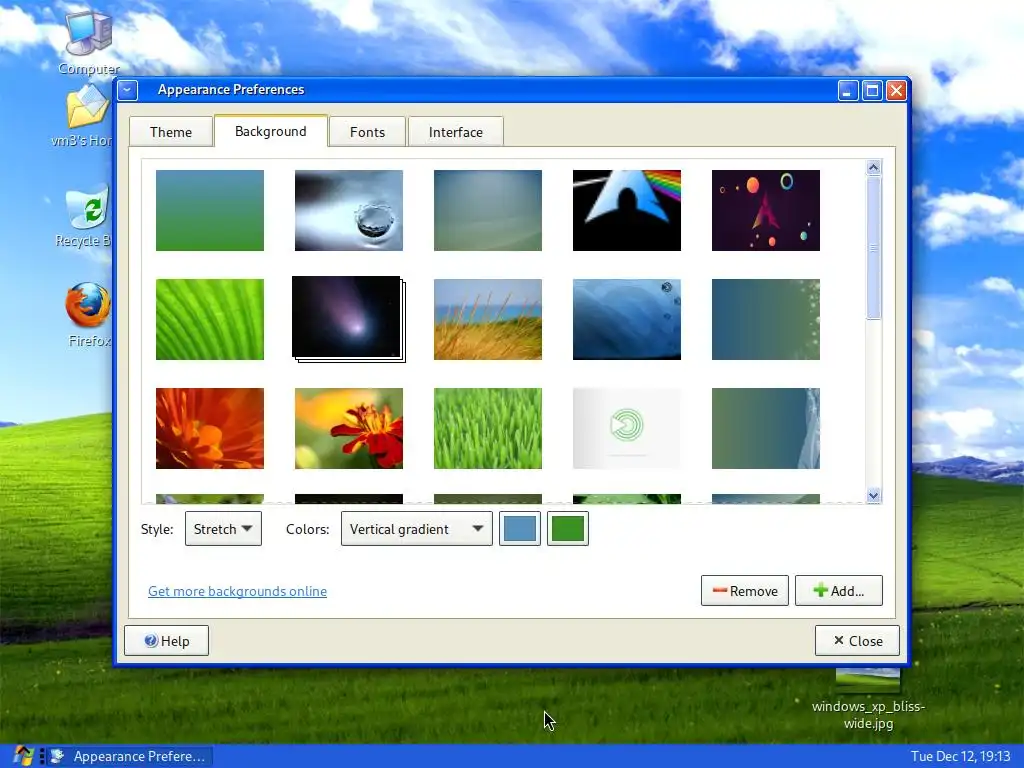
Task: Select the beach grass dunes wallpaper
Action: coord(488,319)
